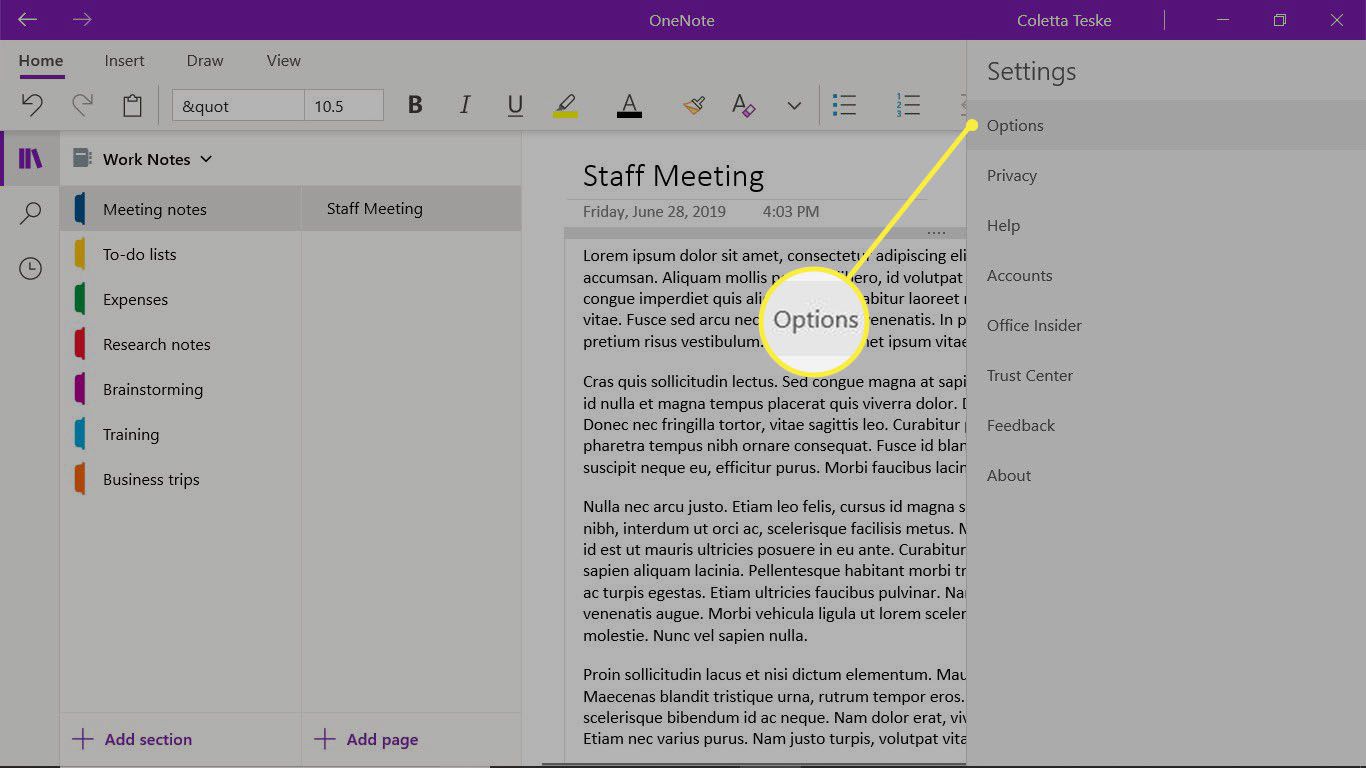Select the Business trips section
Viewport: 1366px width, 768px height.
[x=180, y=479]
